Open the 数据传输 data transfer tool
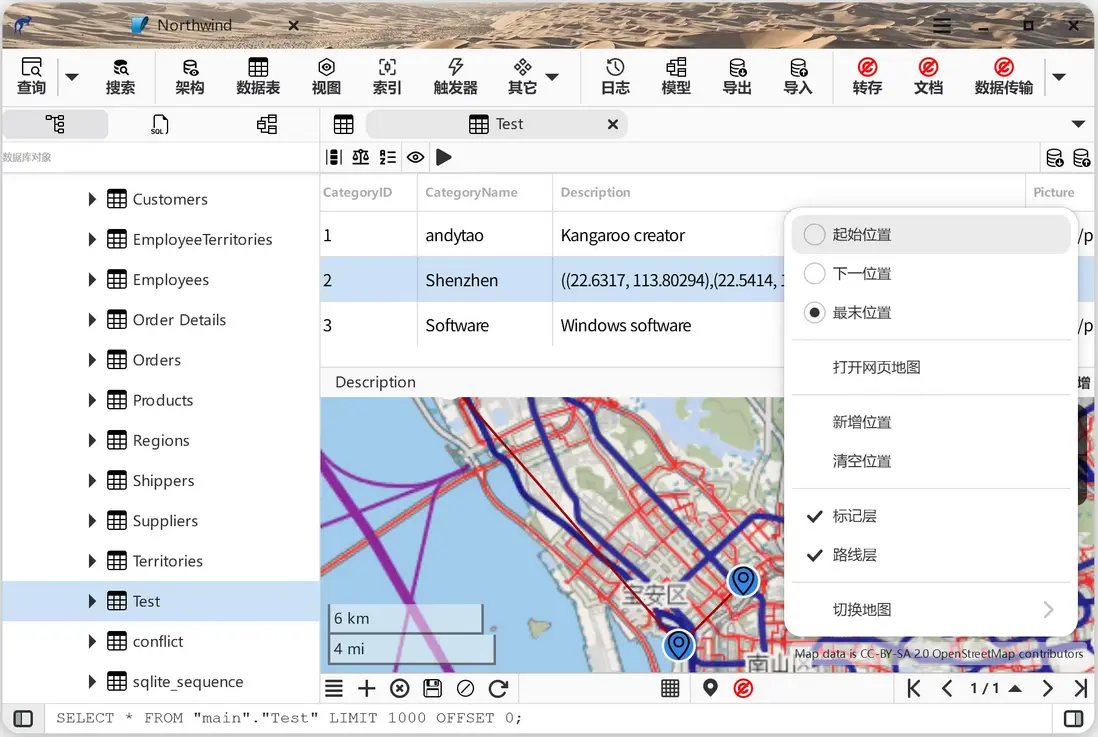1098x737 pixels. tap(1003, 76)
